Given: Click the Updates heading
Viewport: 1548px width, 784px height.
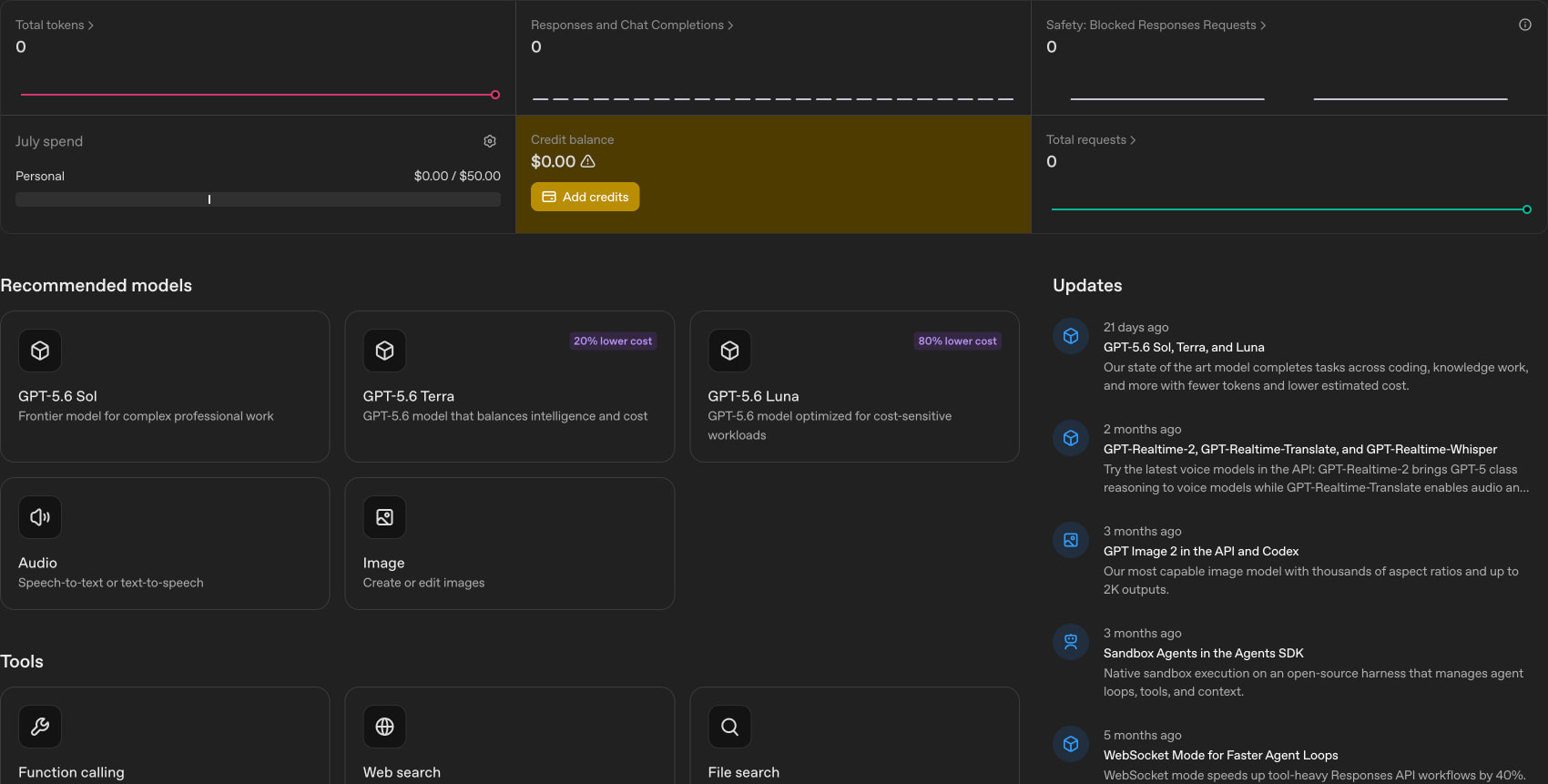Looking at the screenshot, I should click(x=1087, y=285).
